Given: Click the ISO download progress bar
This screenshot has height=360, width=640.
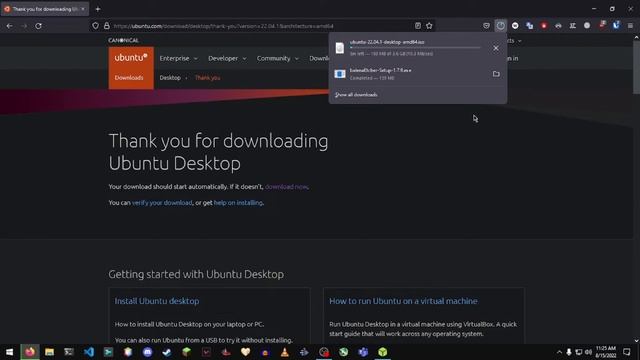Looking at the screenshot, I should point(415,48).
